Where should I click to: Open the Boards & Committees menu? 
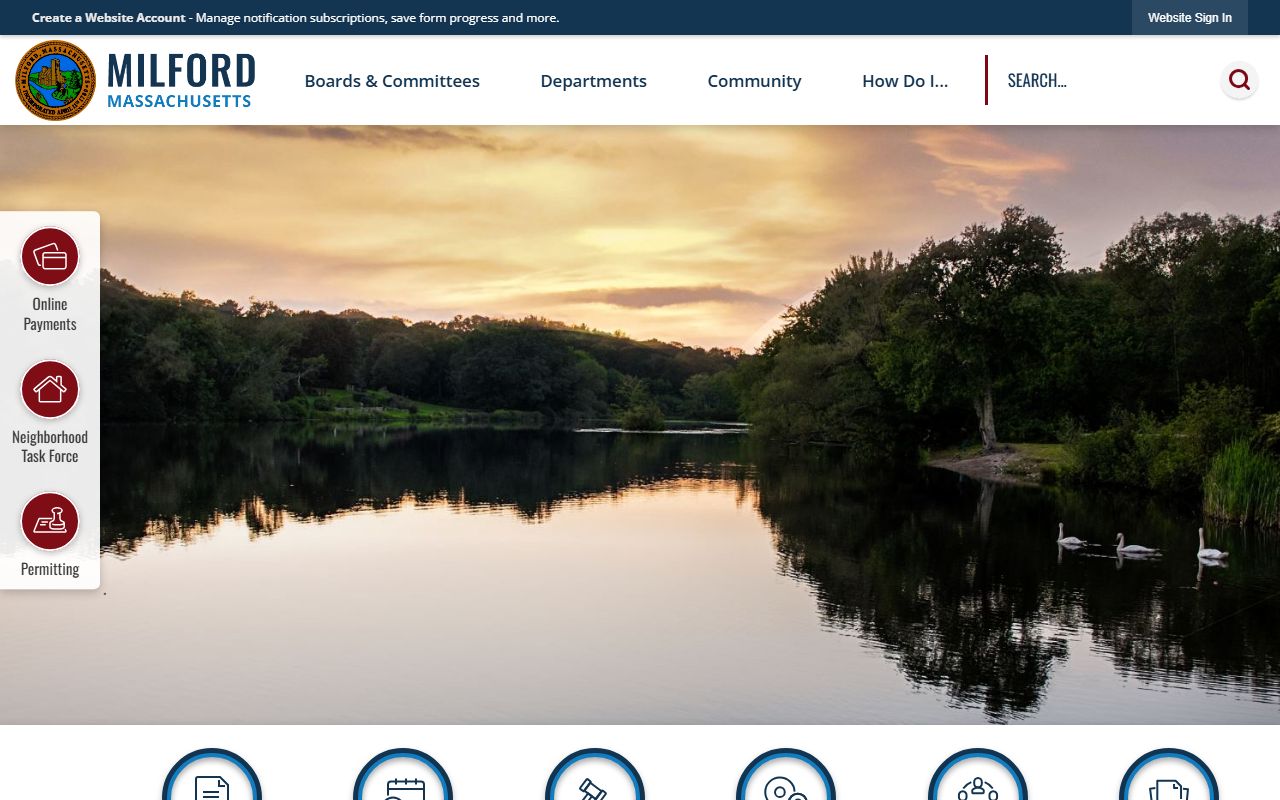(392, 81)
